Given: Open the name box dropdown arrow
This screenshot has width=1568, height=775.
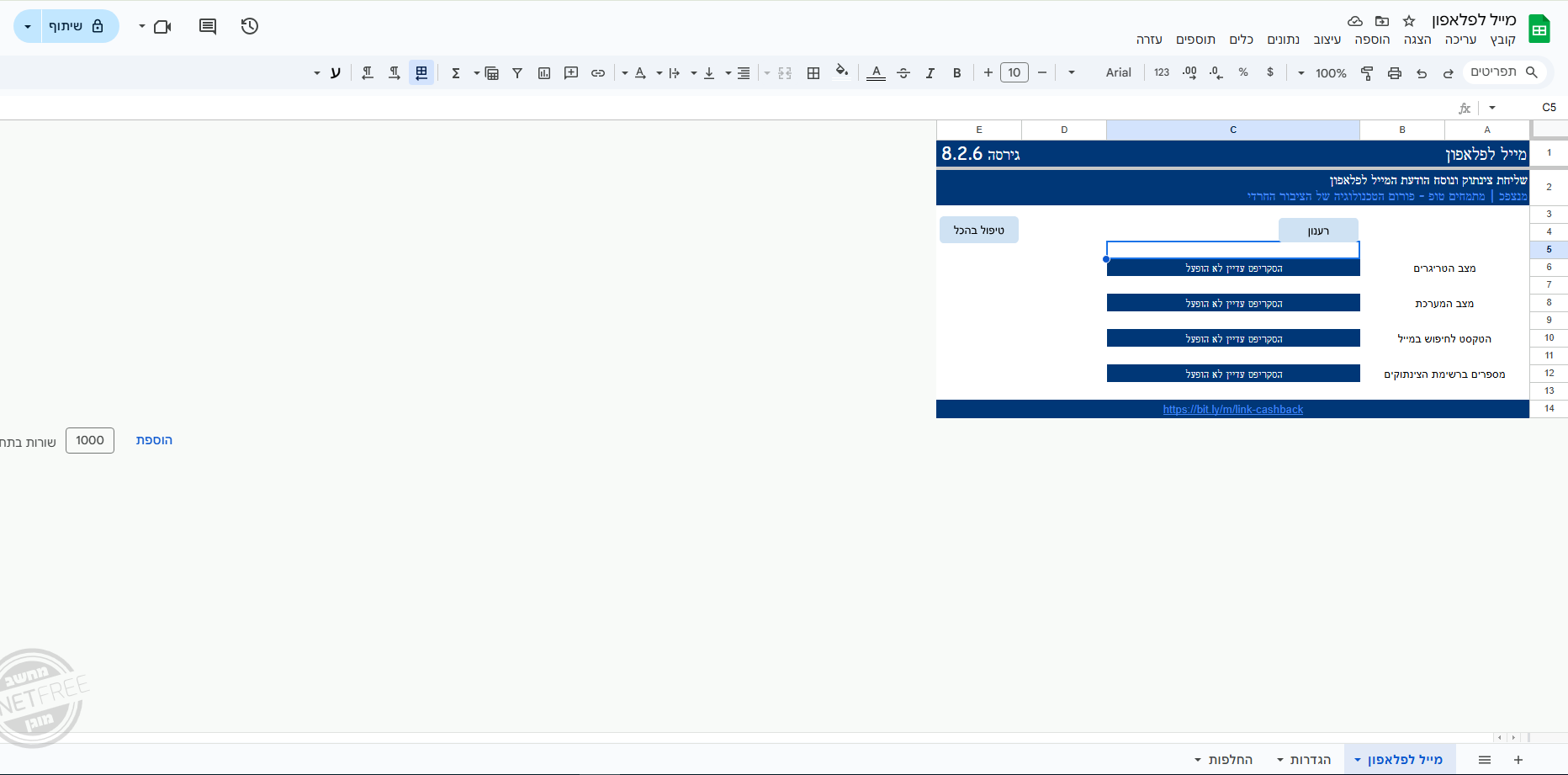Looking at the screenshot, I should click(1492, 108).
